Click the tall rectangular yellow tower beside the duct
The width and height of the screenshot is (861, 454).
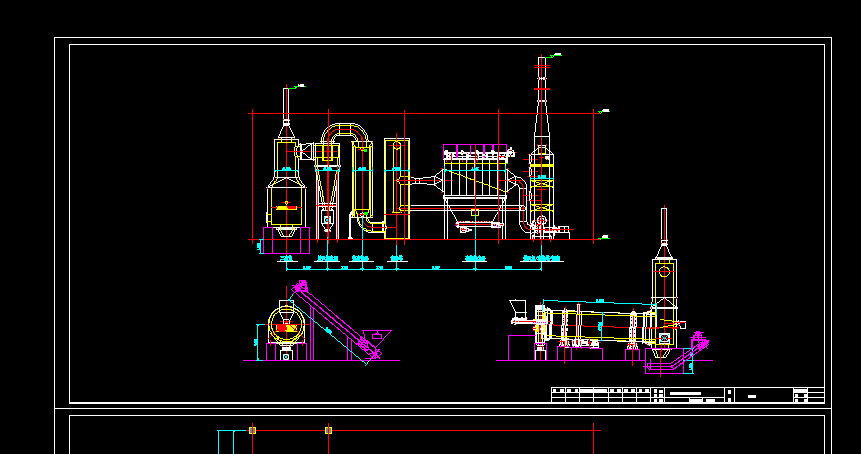(x=397, y=189)
